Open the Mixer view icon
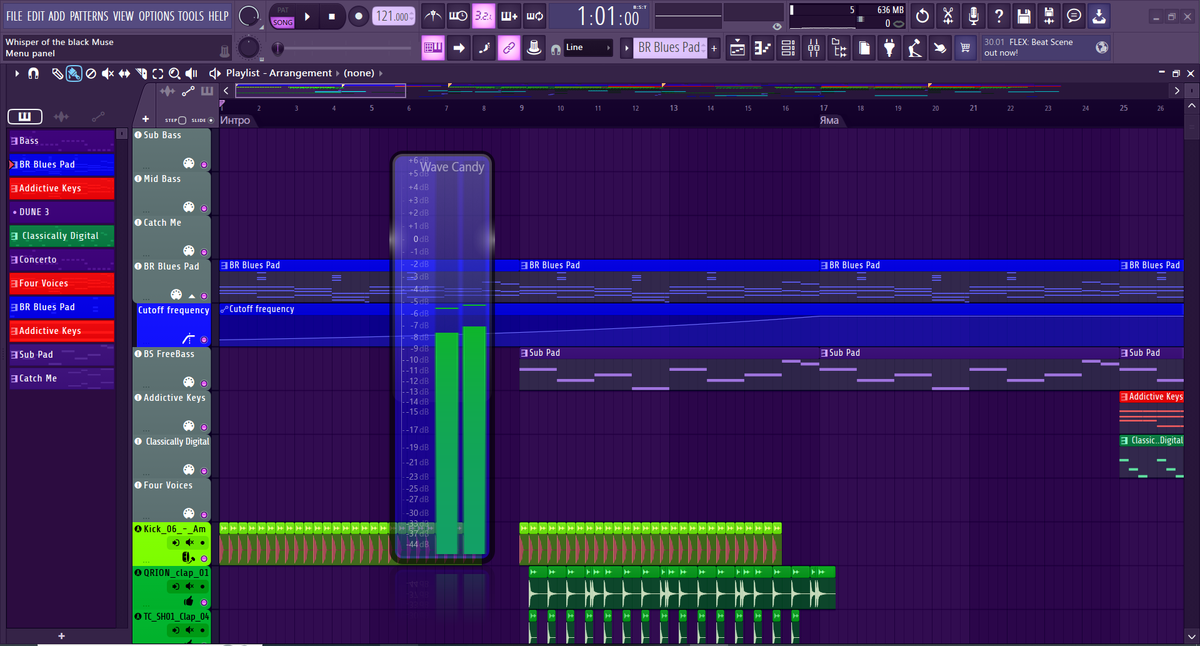Screen dimensions: 1200x646 813,47
